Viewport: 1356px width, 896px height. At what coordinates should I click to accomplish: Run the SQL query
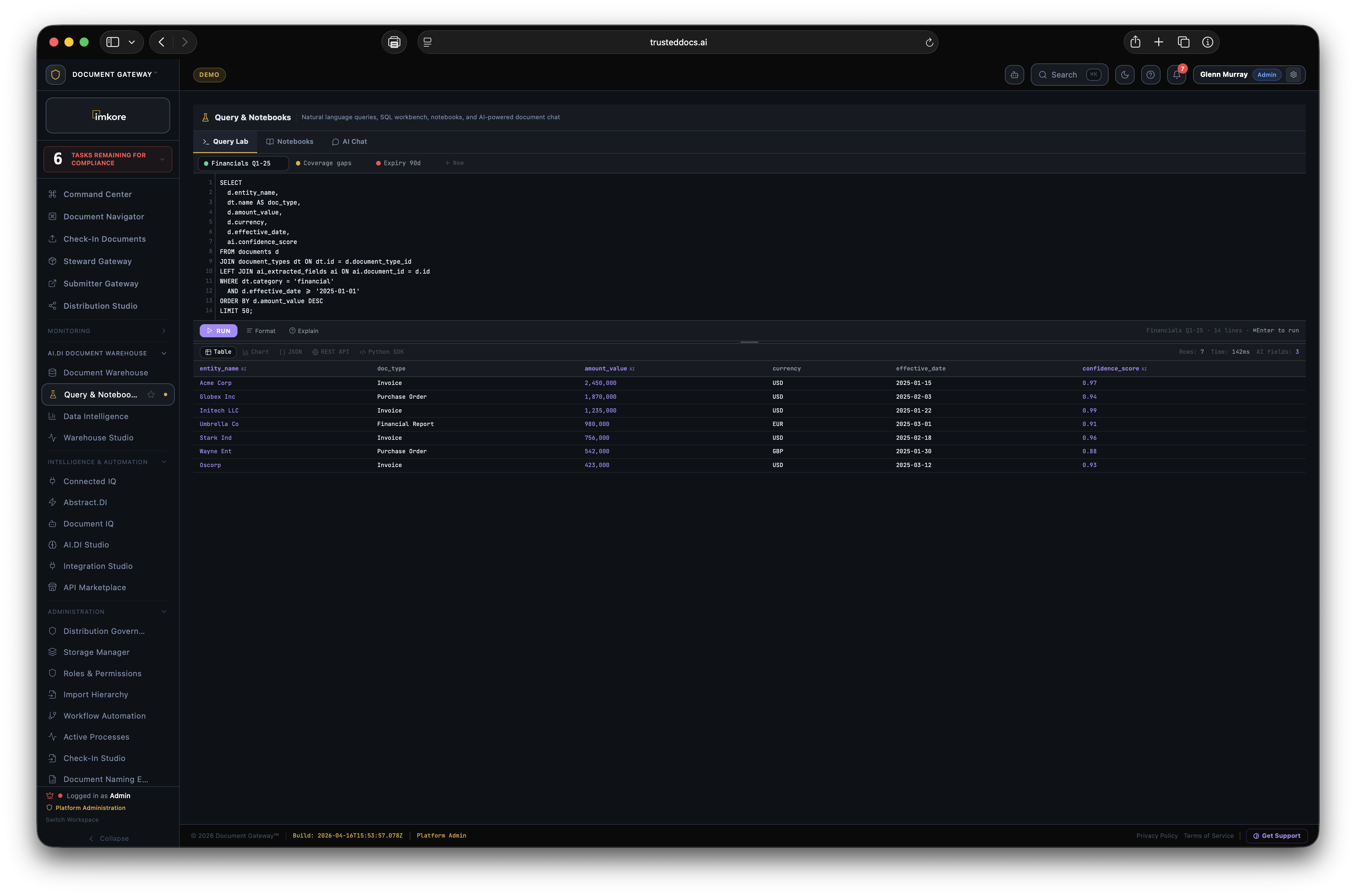click(218, 331)
